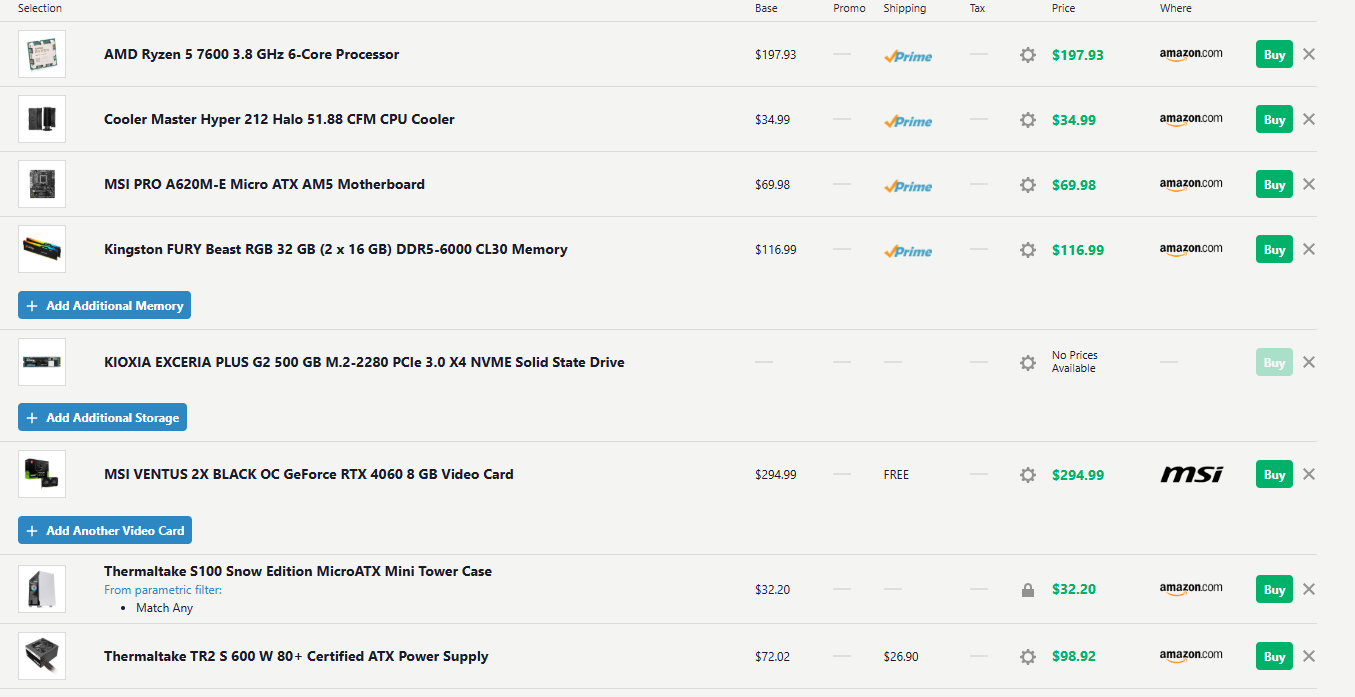This screenshot has width=1355, height=697.
Task: Remove the Cooler Master Hyper 212 cooler
Action: click(1309, 119)
